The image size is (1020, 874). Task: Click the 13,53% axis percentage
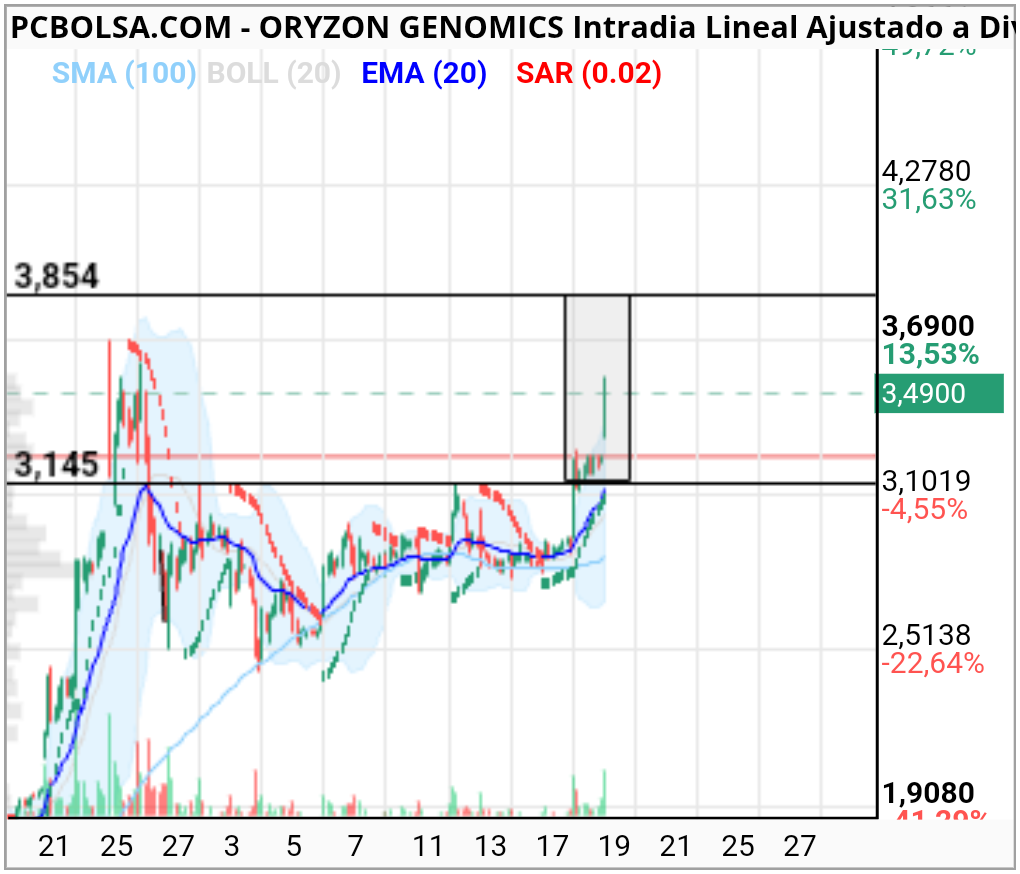(x=930, y=354)
